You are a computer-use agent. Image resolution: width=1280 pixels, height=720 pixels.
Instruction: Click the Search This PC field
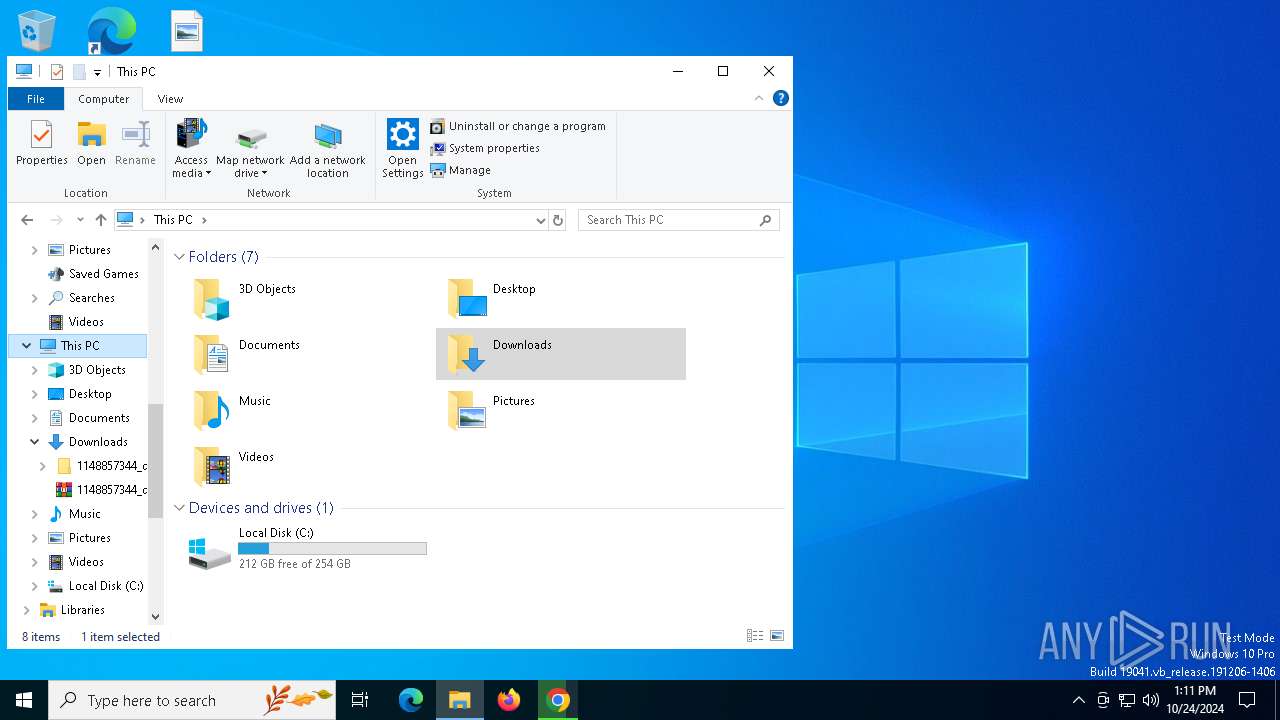(x=678, y=220)
